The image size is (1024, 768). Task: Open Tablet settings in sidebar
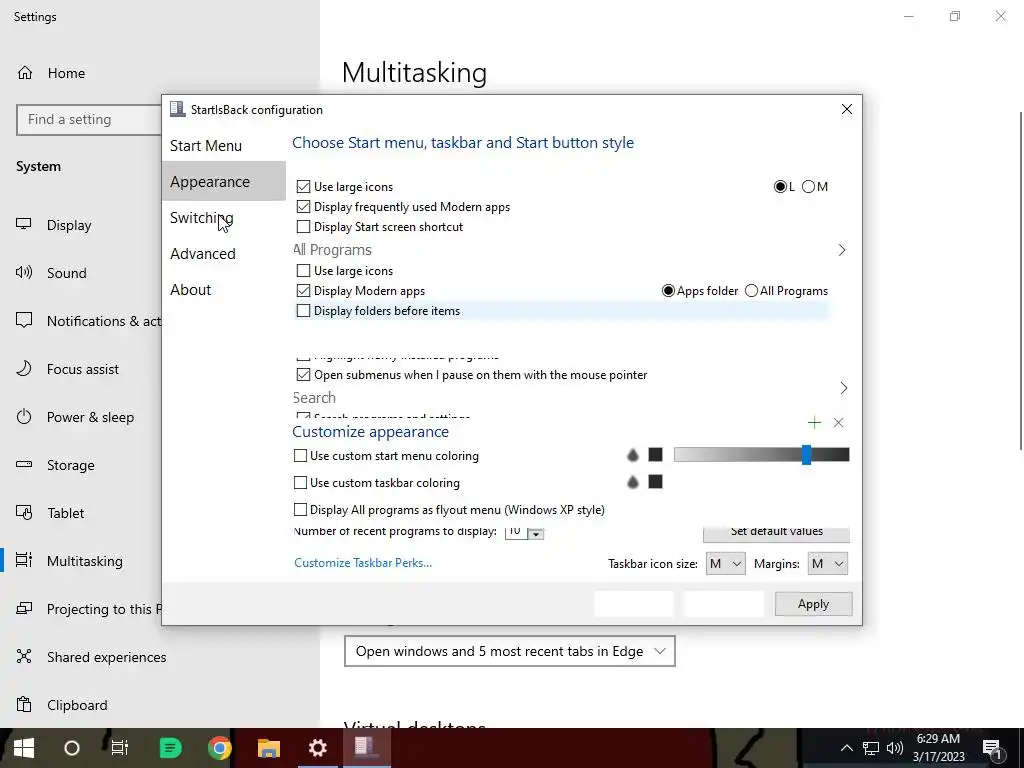click(65, 513)
